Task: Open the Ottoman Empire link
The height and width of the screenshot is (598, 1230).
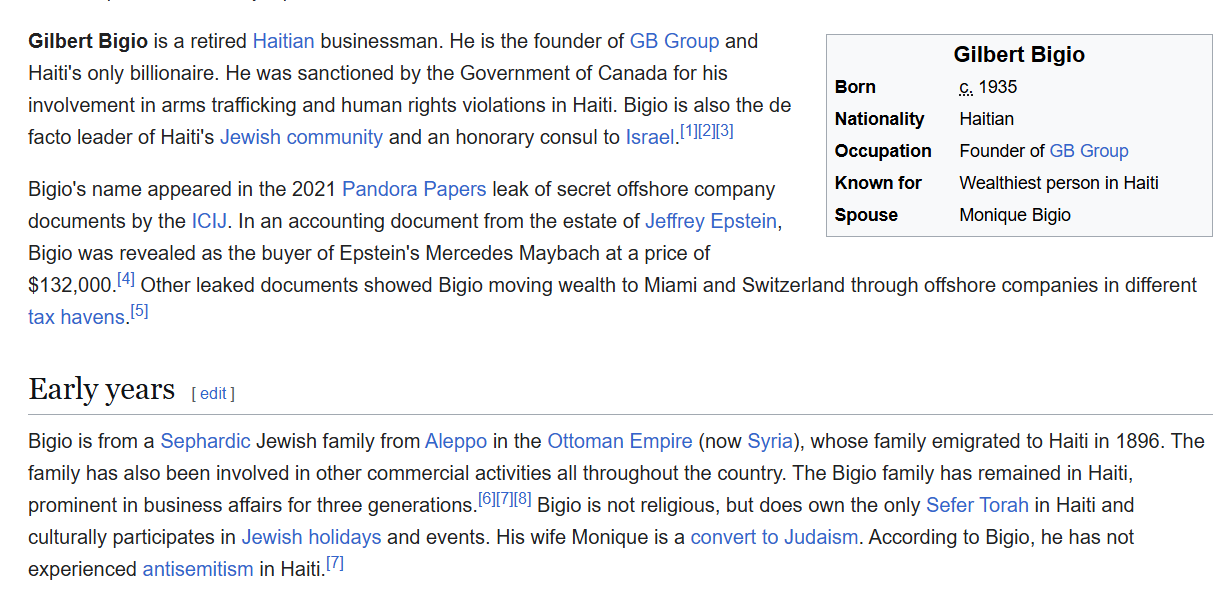Action: pyautogui.click(x=619, y=441)
